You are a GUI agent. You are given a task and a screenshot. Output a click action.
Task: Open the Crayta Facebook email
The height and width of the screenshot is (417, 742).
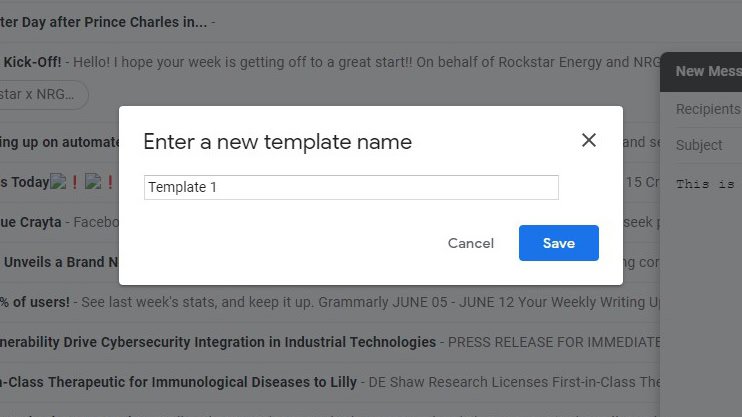(60, 222)
